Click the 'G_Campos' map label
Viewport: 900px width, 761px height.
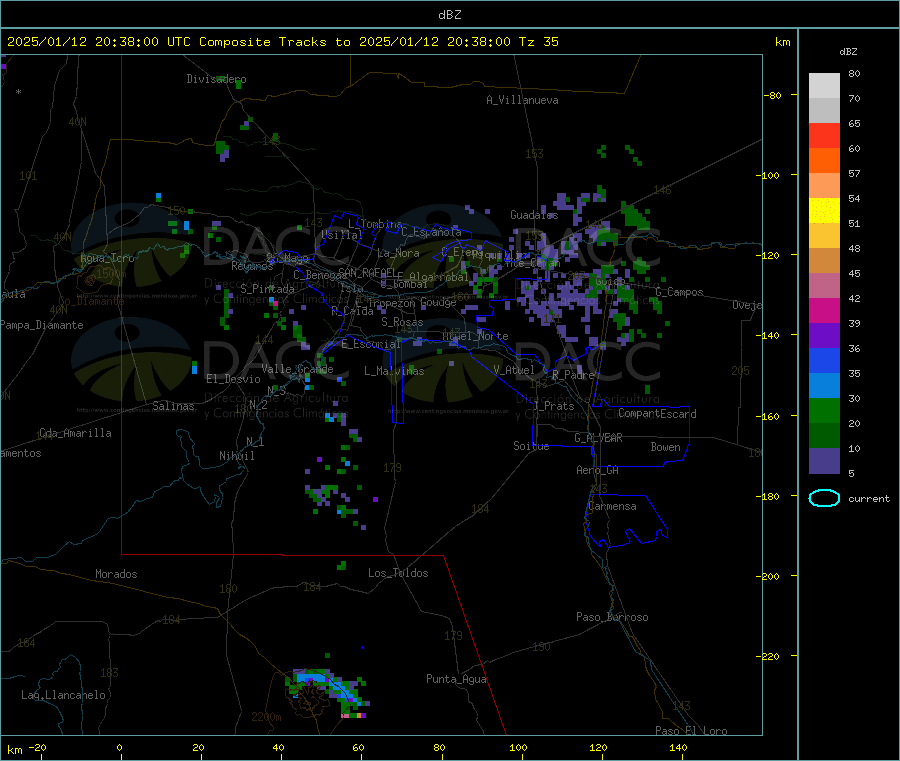tap(679, 292)
